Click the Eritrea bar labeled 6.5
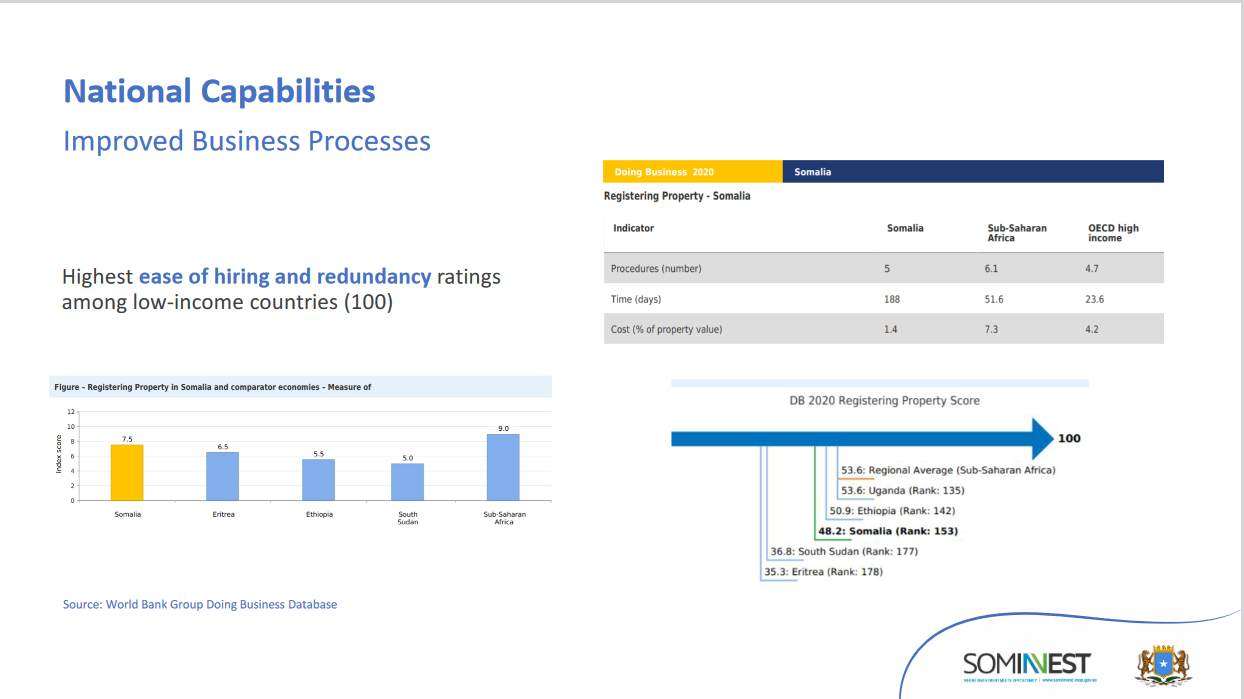Image resolution: width=1244 pixels, height=699 pixels. [x=223, y=475]
